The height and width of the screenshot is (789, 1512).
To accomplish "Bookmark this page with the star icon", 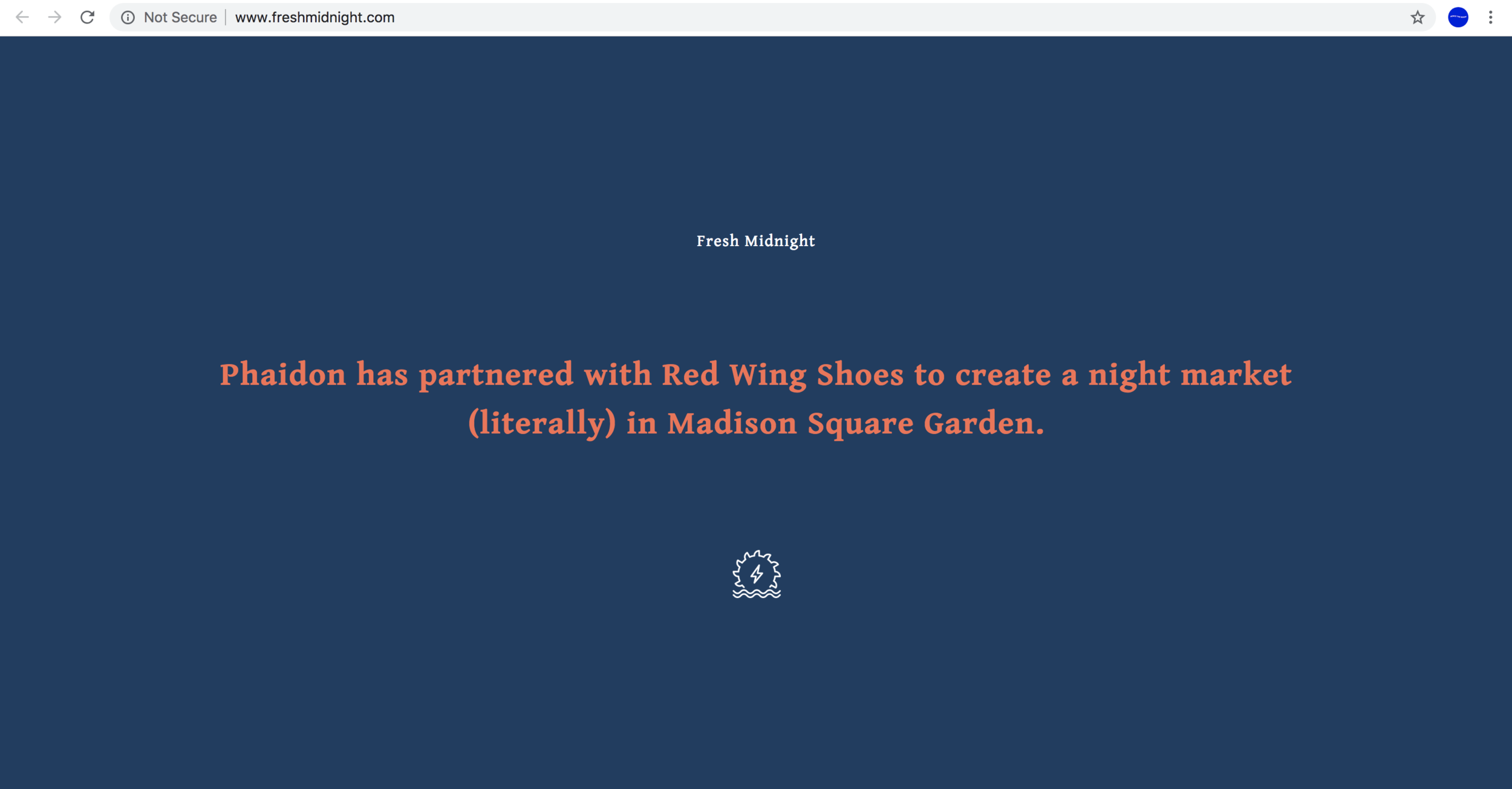I will click(x=1417, y=18).
